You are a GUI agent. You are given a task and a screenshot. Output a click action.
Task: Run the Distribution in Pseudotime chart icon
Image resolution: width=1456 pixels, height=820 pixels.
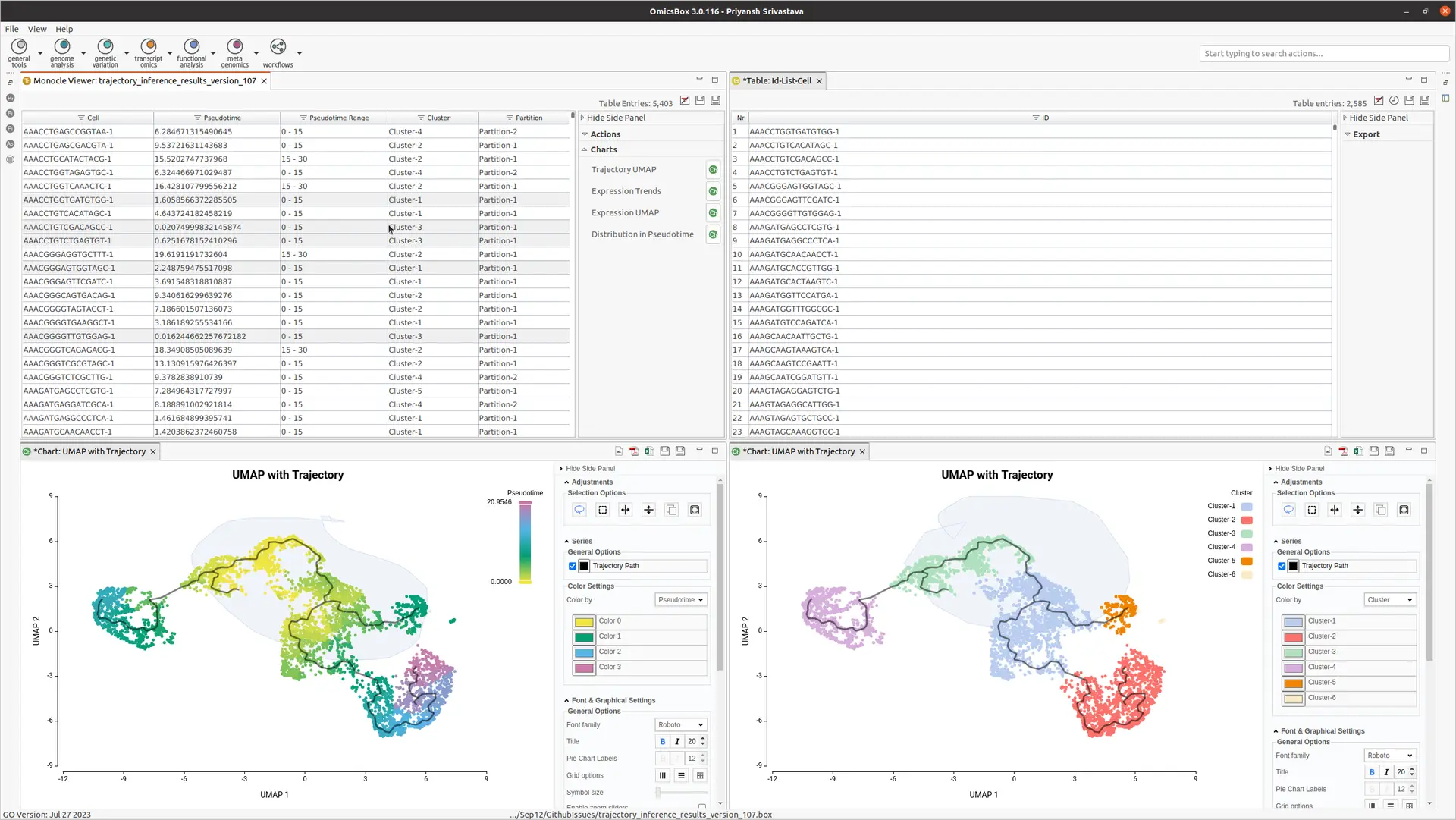713,234
